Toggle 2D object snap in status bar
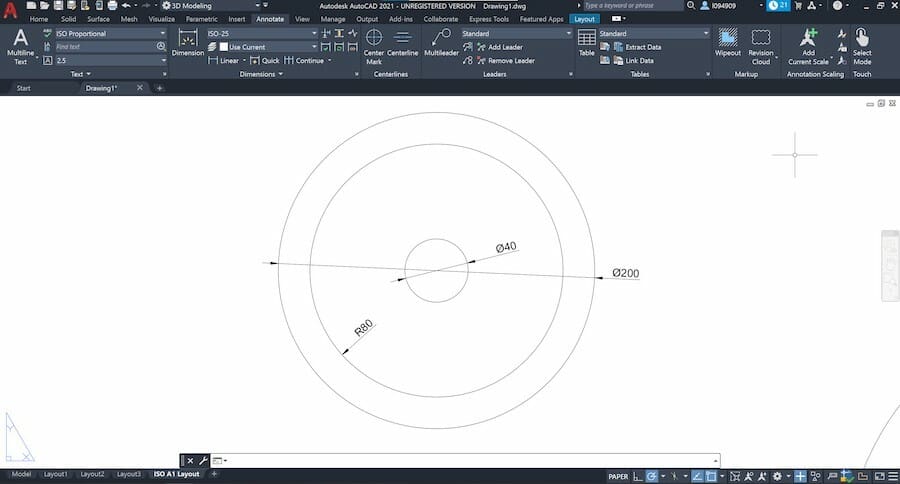Viewport: 900px width, 484px height. [711, 476]
